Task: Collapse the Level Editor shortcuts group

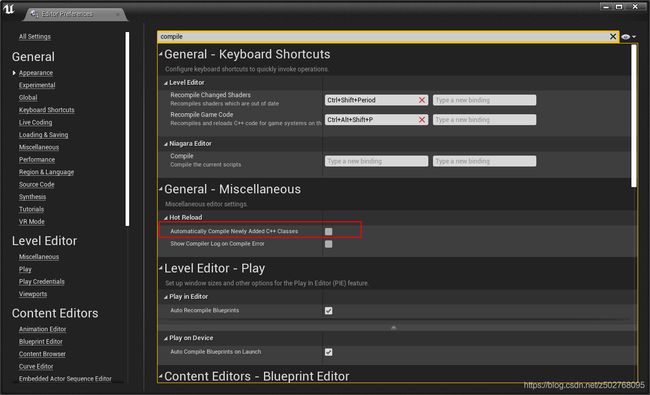Action: 165,83
